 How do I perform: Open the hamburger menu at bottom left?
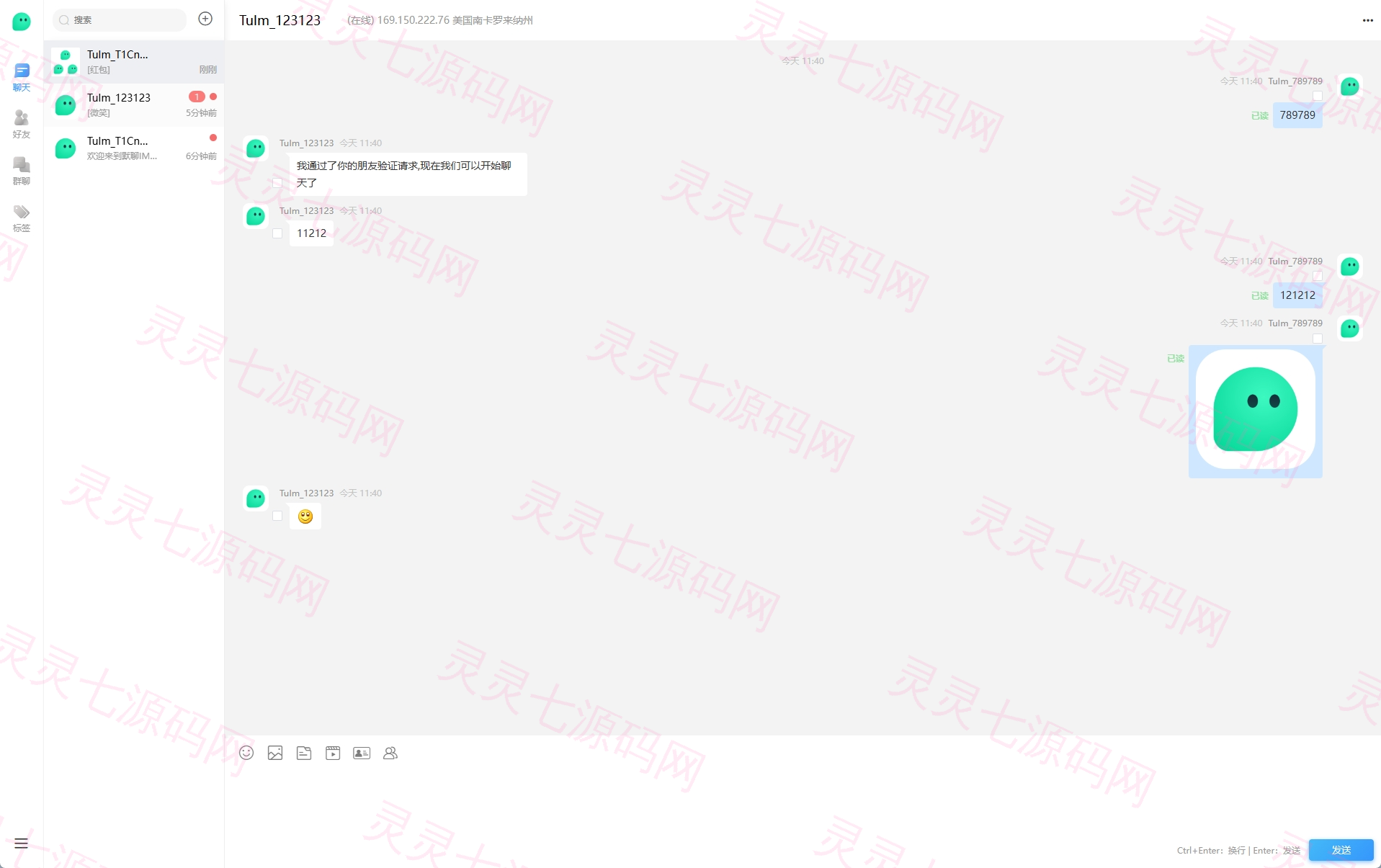tap(21, 844)
